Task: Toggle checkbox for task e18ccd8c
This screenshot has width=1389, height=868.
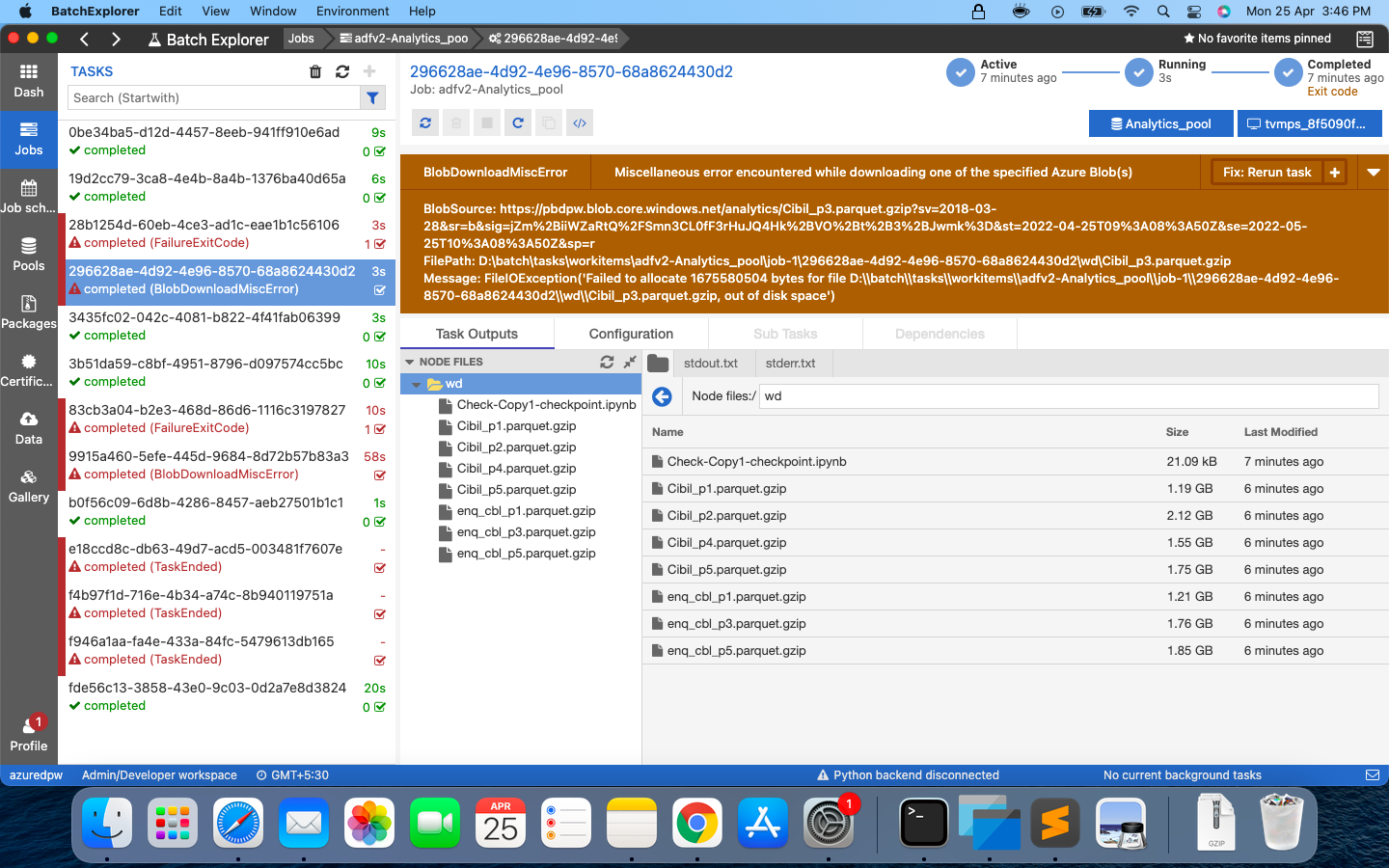Action: [x=380, y=568]
